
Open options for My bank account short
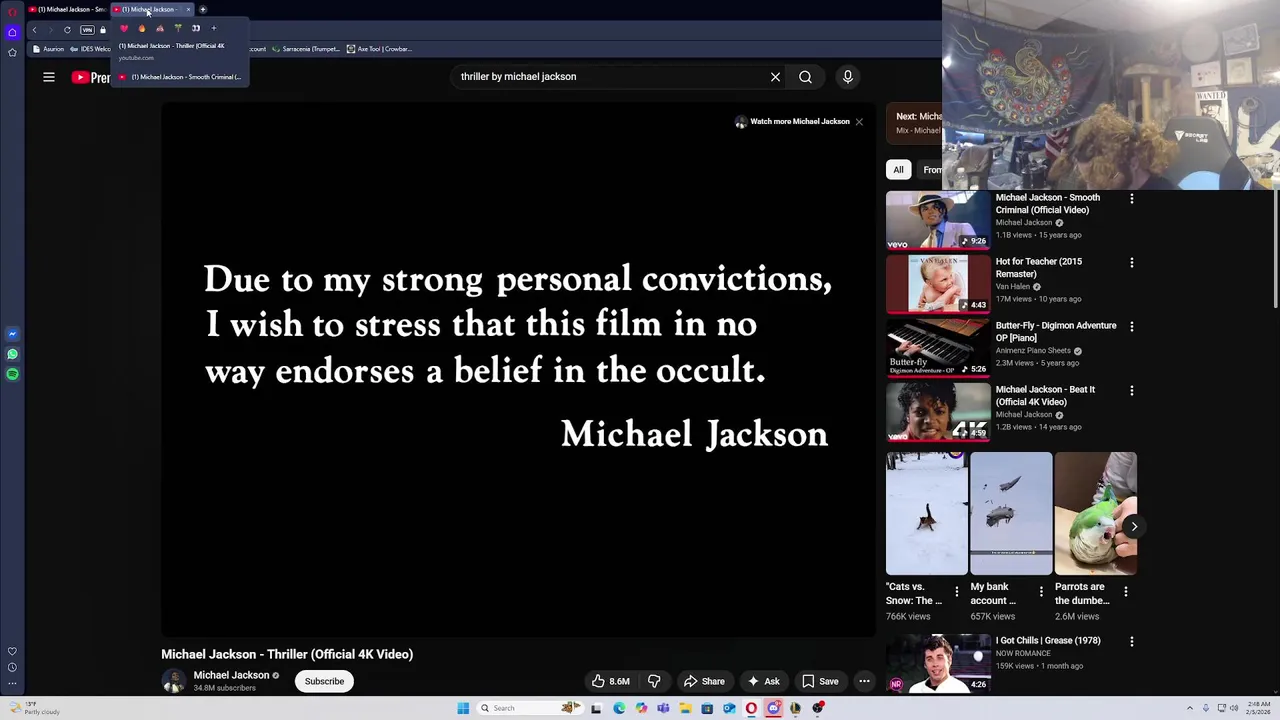pos(1041,592)
